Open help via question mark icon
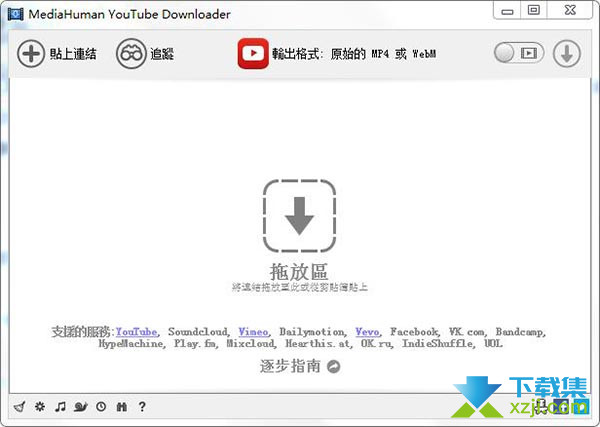600x427 pixels. pos(142,406)
